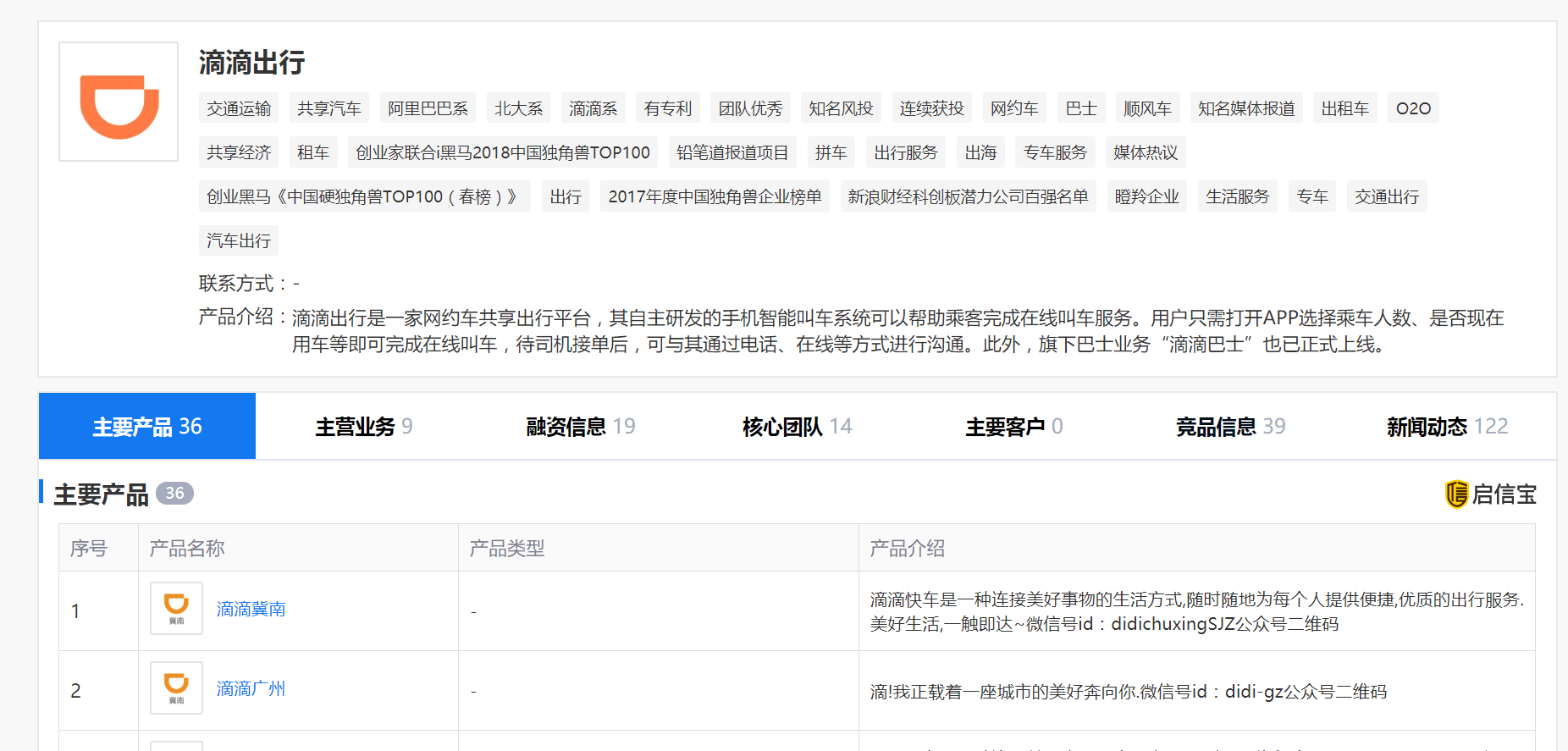Click the 36 count badge beside 主要产品 heading
Viewport: 1568px width, 751px height.
[x=174, y=493]
